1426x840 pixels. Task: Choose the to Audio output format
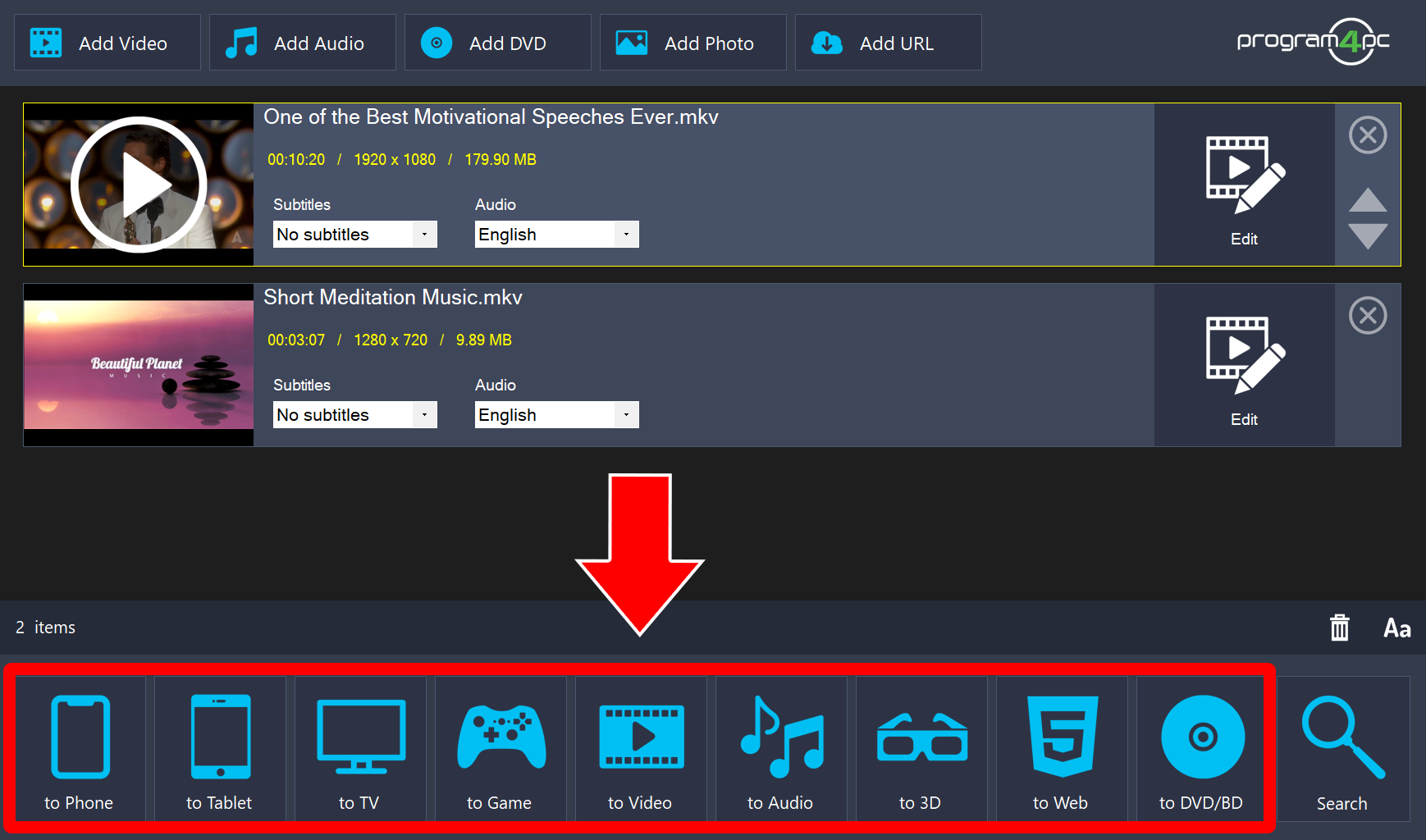[x=781, y=749]
